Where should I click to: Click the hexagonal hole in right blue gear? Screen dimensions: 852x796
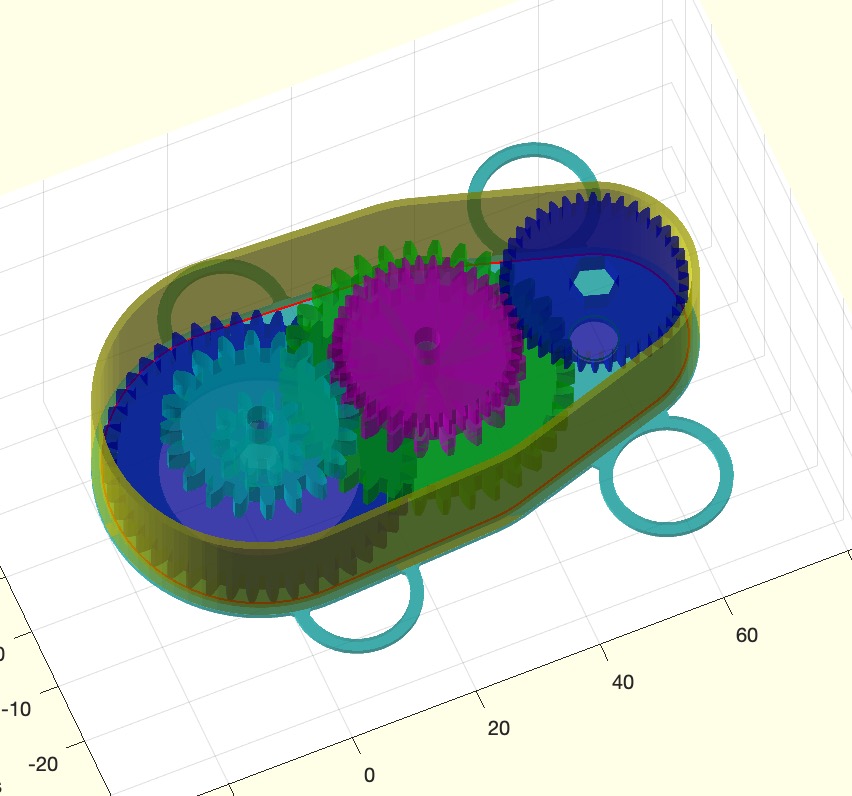pos(594,283)
